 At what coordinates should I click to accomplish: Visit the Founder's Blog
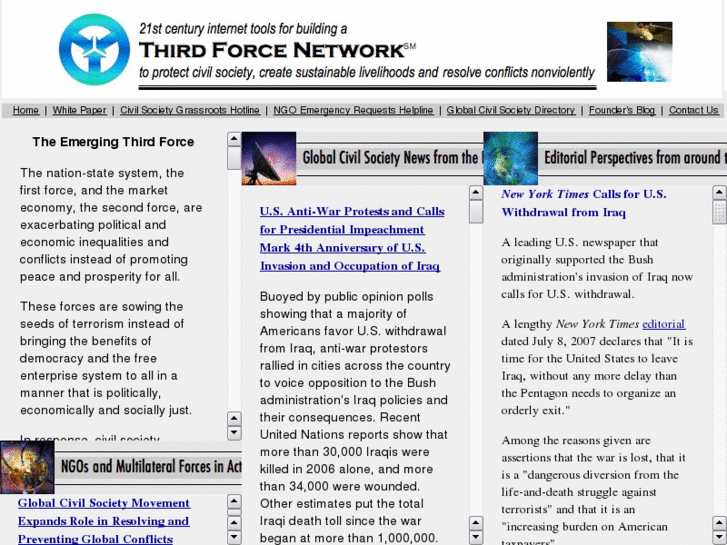(622, 110)
